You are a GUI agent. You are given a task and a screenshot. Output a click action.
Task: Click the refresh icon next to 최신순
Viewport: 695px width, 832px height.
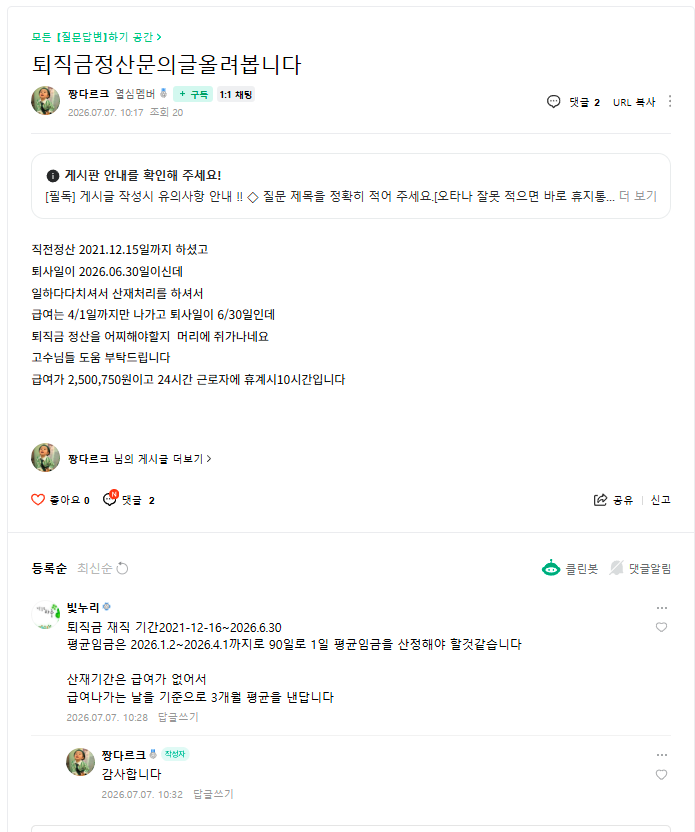(123, 568)
